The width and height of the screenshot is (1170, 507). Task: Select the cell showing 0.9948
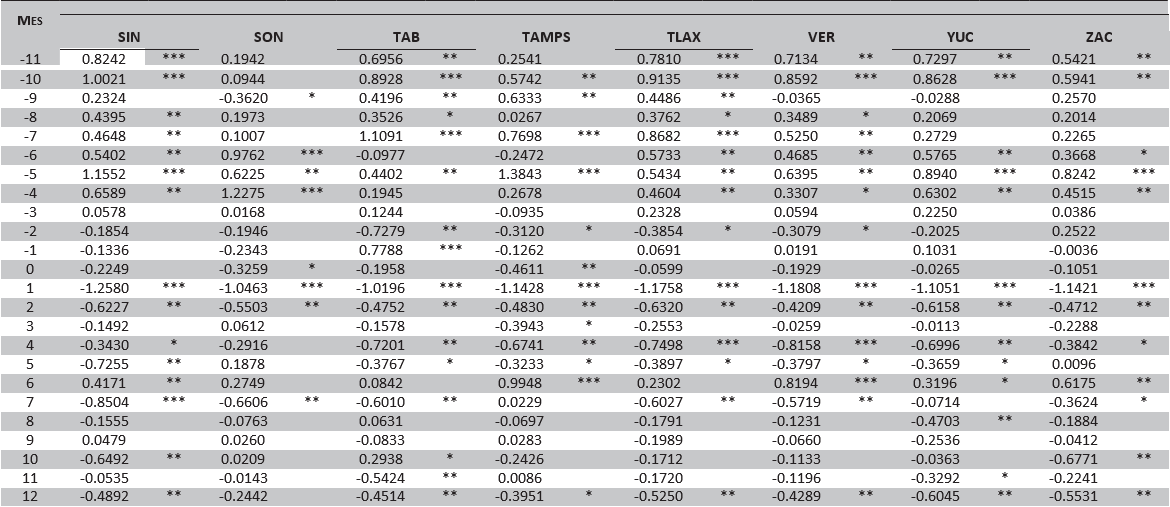click(518, 383)
